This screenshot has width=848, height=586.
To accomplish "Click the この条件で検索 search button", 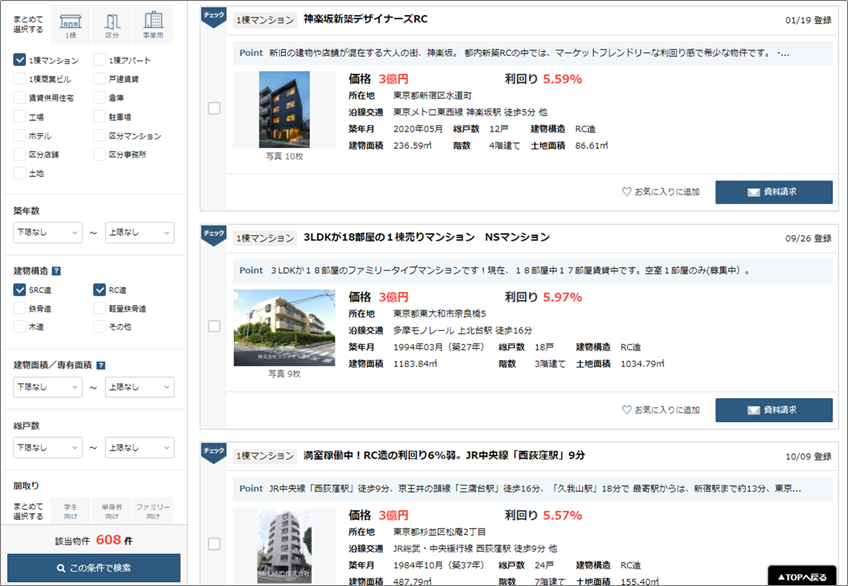I will (94, 569).
